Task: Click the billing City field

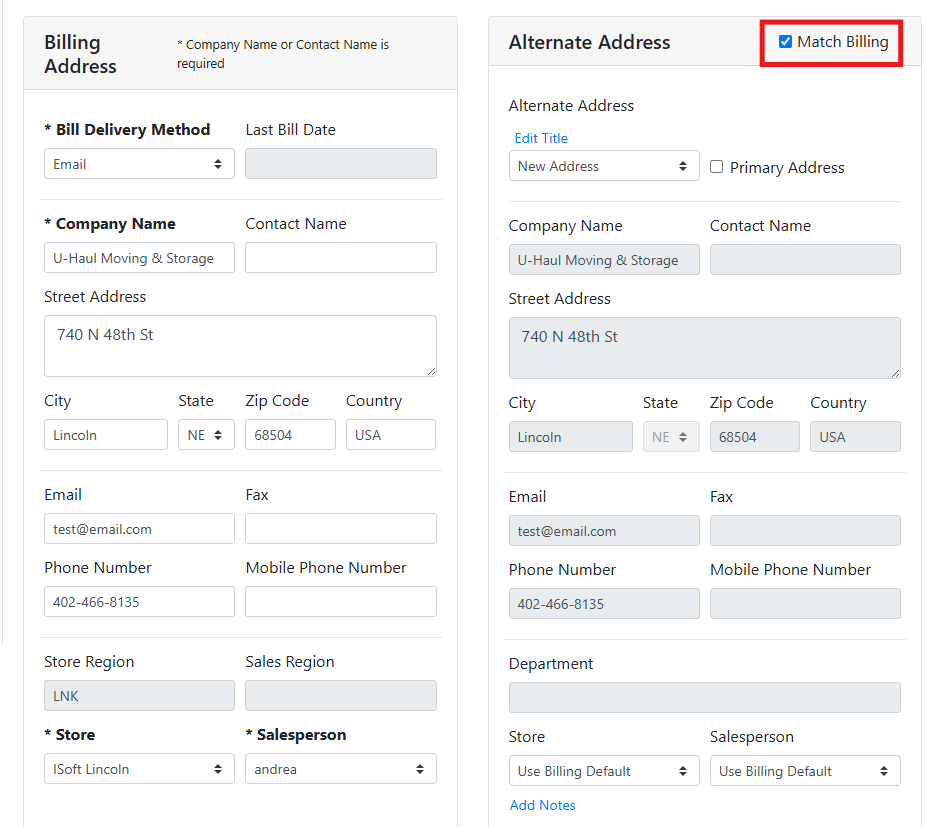Action: pos(105,435)
